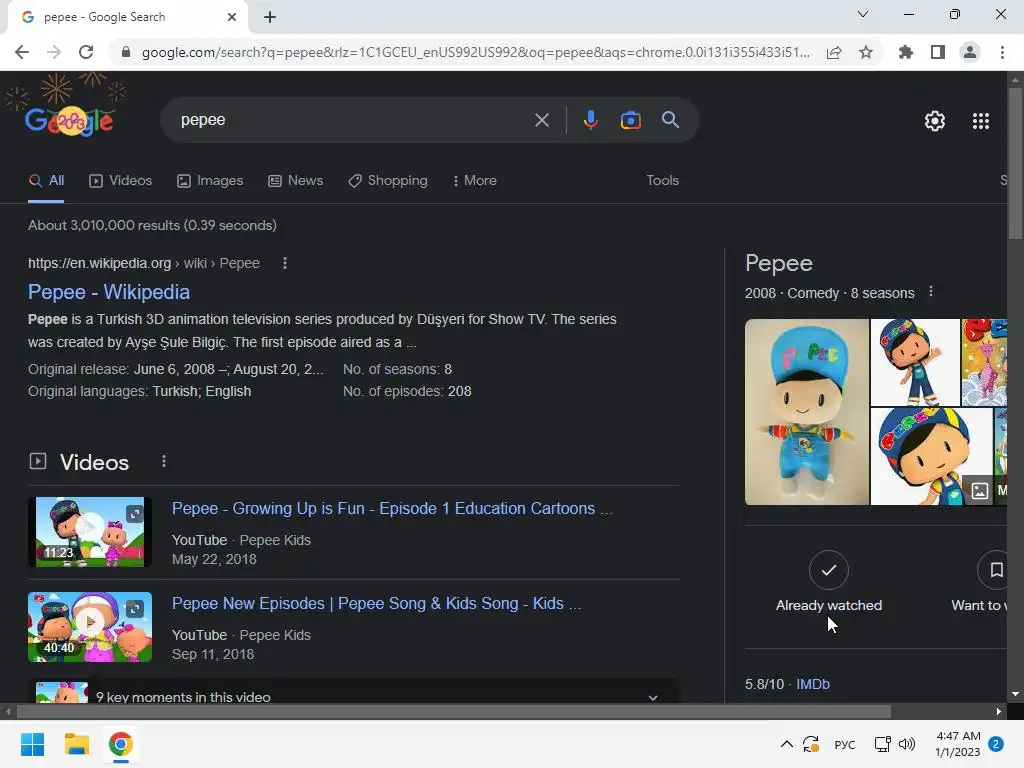Open the search Tools option
This screenshot has width=1024, height=768.
(x=662, y=180)
